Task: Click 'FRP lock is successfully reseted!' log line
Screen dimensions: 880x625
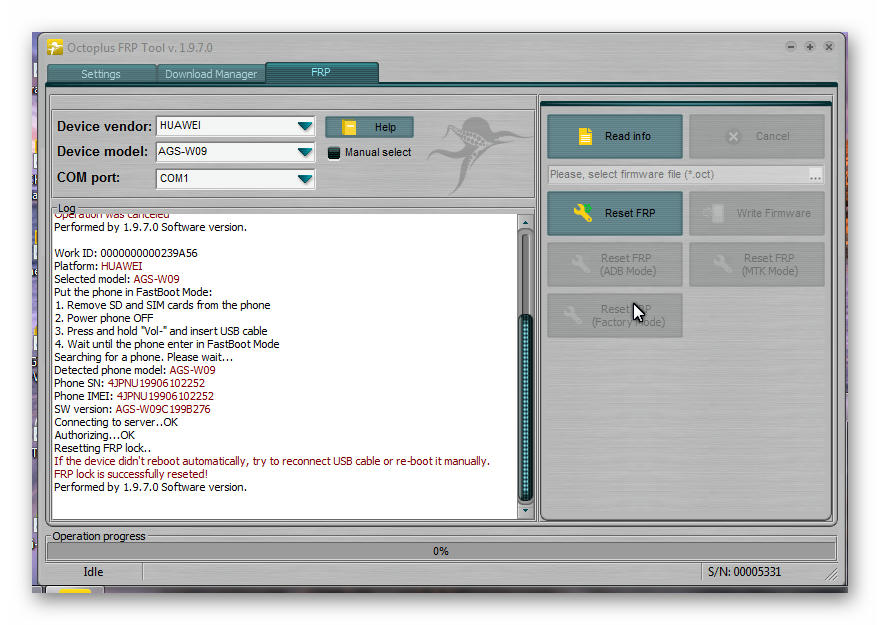Action: pyautogui.click(x=131, y=474)
